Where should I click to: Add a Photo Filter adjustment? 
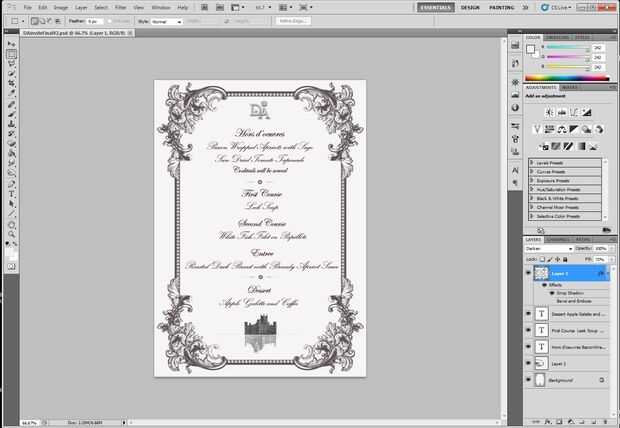(x=586, y=129)
